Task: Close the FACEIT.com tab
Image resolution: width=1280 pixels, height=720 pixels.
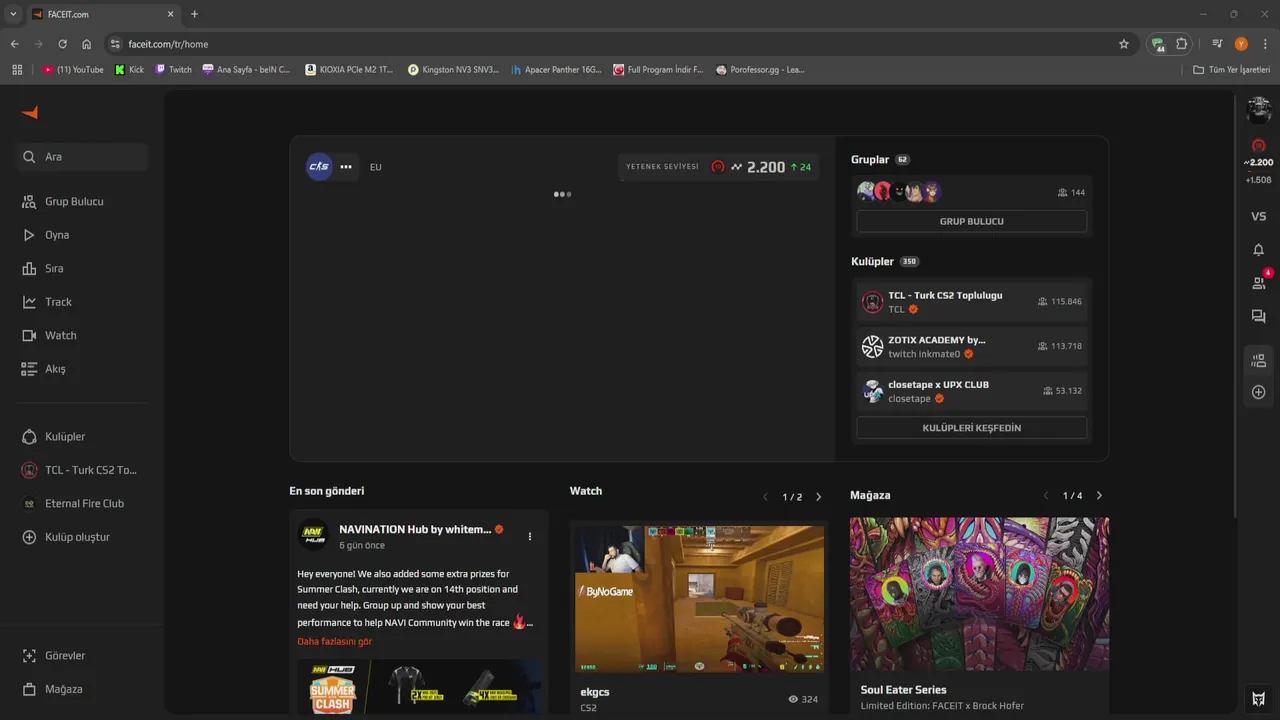Action: point(170,14)
